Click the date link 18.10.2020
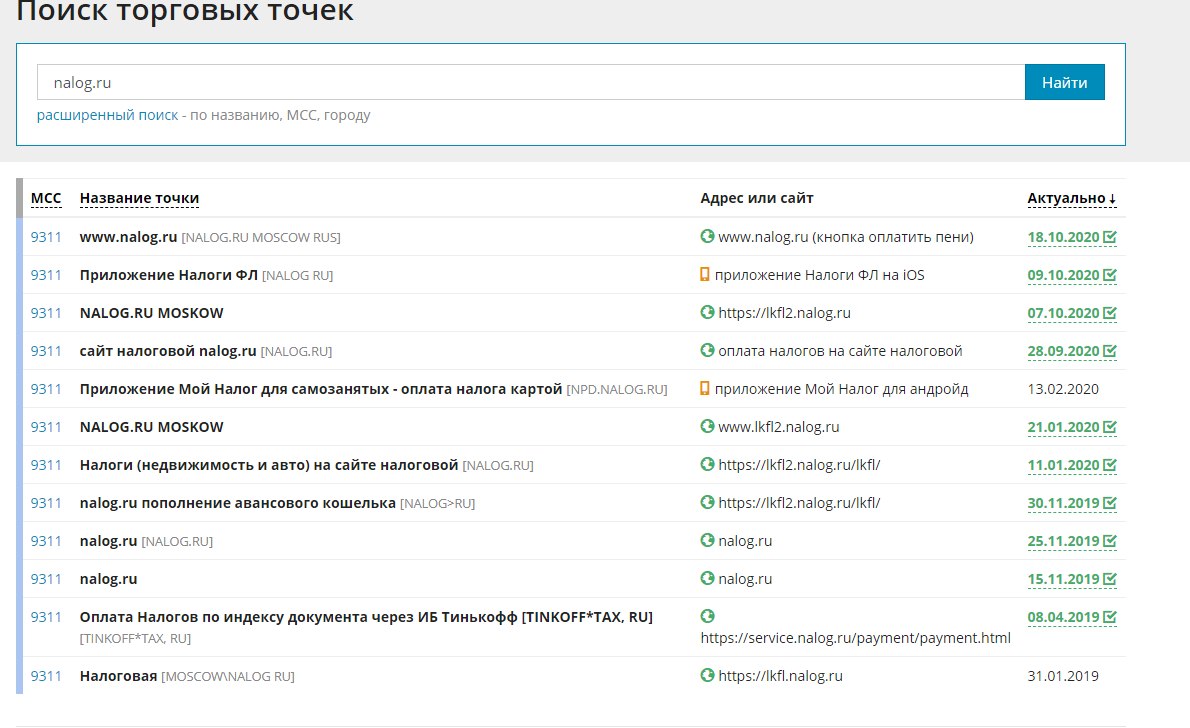The image size is (1190, 728). [x=1063, y=237]
